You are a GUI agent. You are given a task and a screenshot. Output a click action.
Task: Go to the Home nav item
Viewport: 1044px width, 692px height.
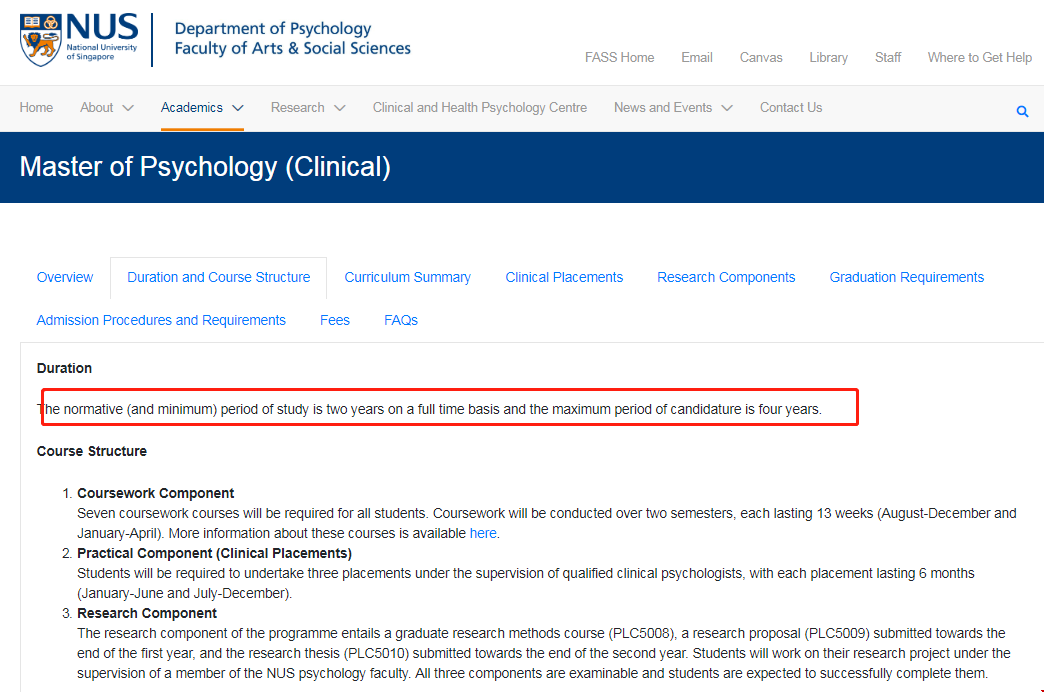pos(37,108)
